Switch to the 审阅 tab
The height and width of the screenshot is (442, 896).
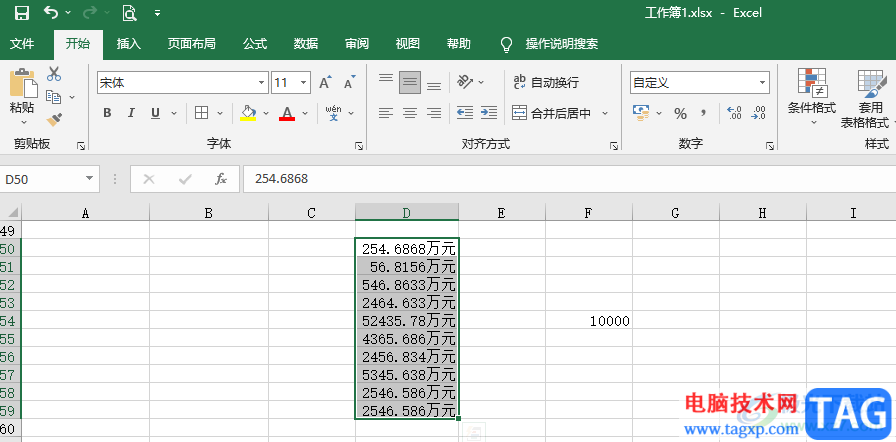tap(357, 44)
